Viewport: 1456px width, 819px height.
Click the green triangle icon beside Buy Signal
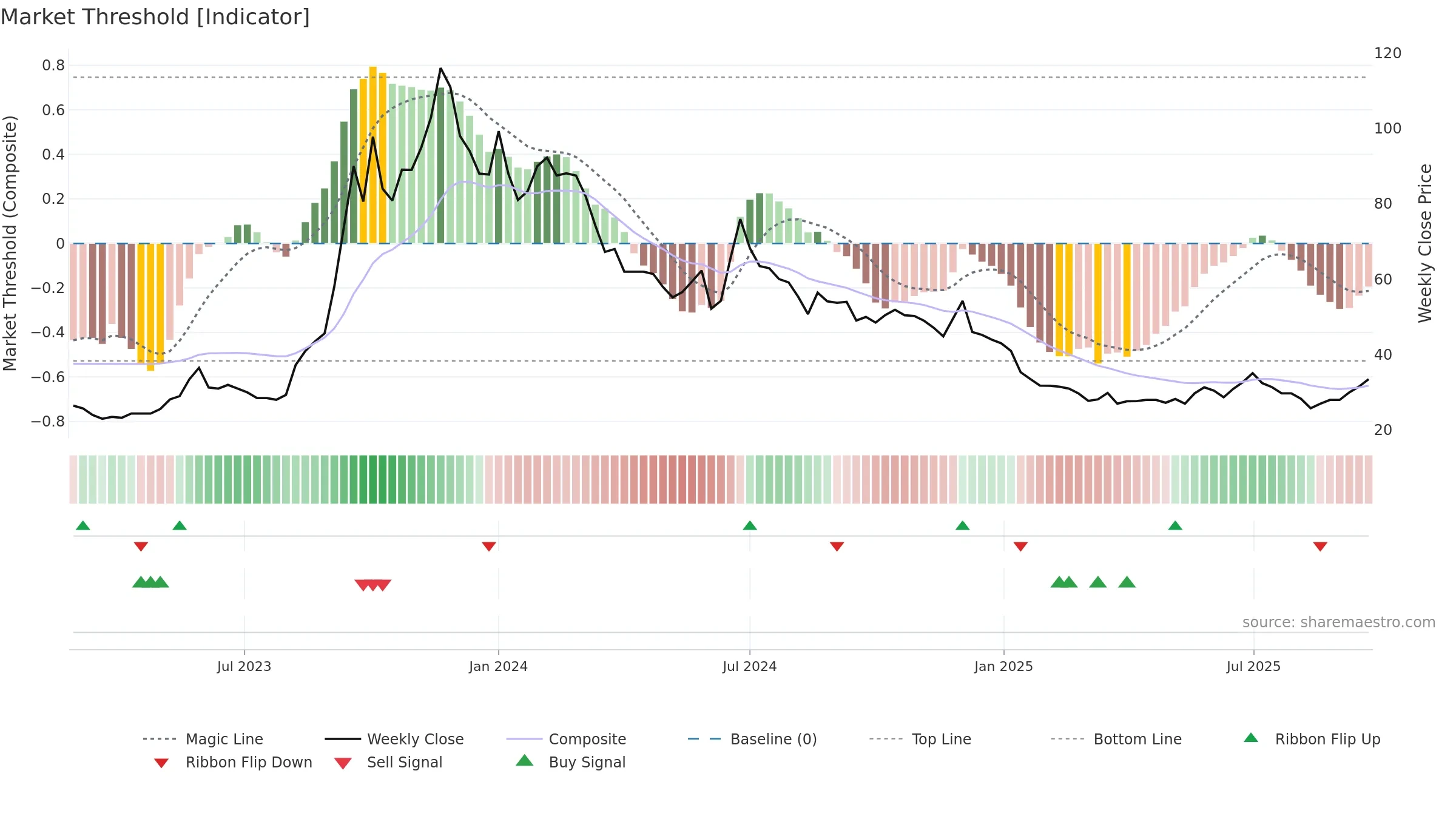[524, 761]
